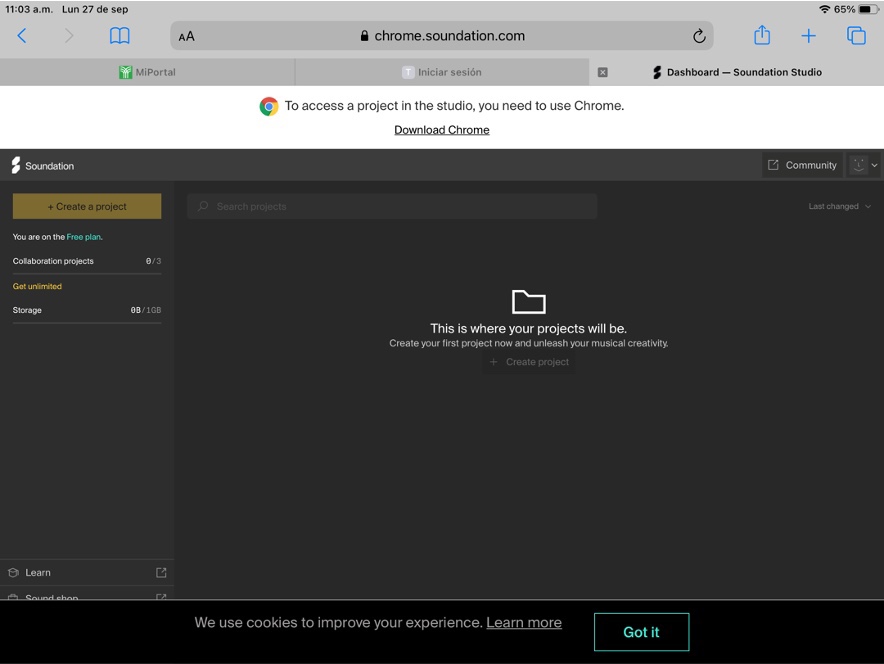This screenshot has height=664, width=884.
Task: Tap the Safari back arrow
Action: (22, 36)
